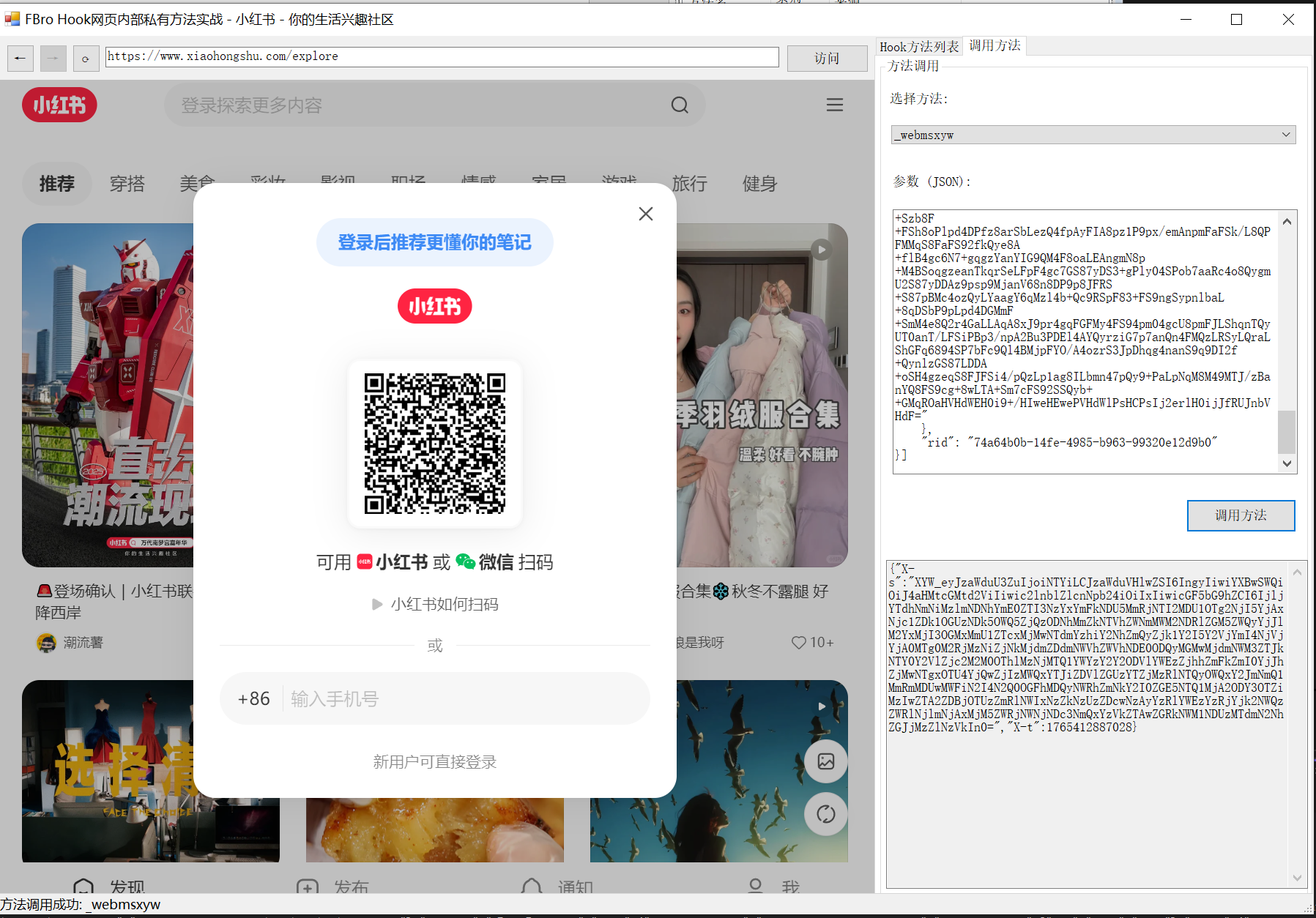Click the video play badge on jacket post
The width and height of the screenshot is (1316, 918).
[822, 250]
